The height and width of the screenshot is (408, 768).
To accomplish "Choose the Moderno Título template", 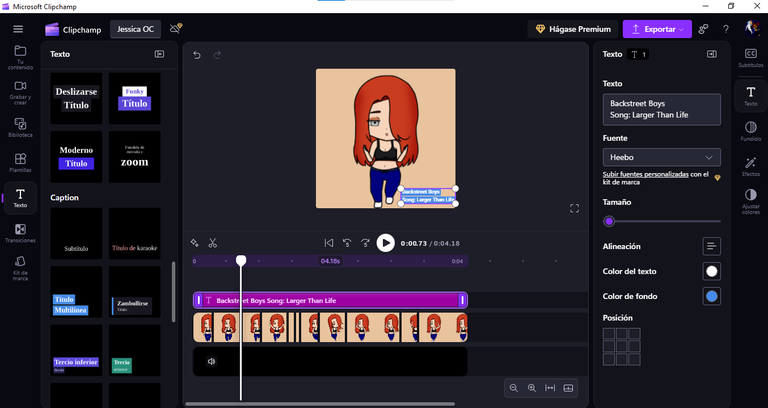I will click(x=76, y=157).
